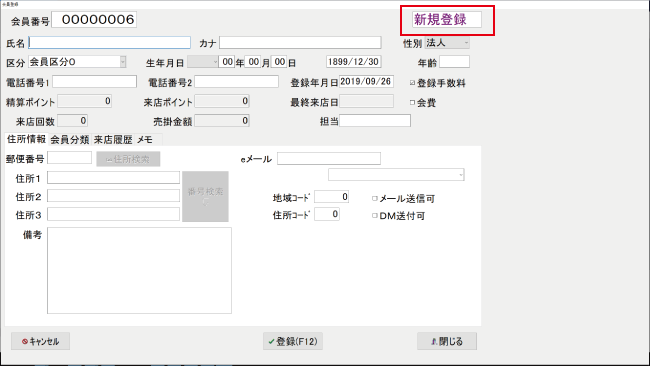Screen dimensions: 650x366
Task: Click the 年齢 age field
Action: coord(454,62)
